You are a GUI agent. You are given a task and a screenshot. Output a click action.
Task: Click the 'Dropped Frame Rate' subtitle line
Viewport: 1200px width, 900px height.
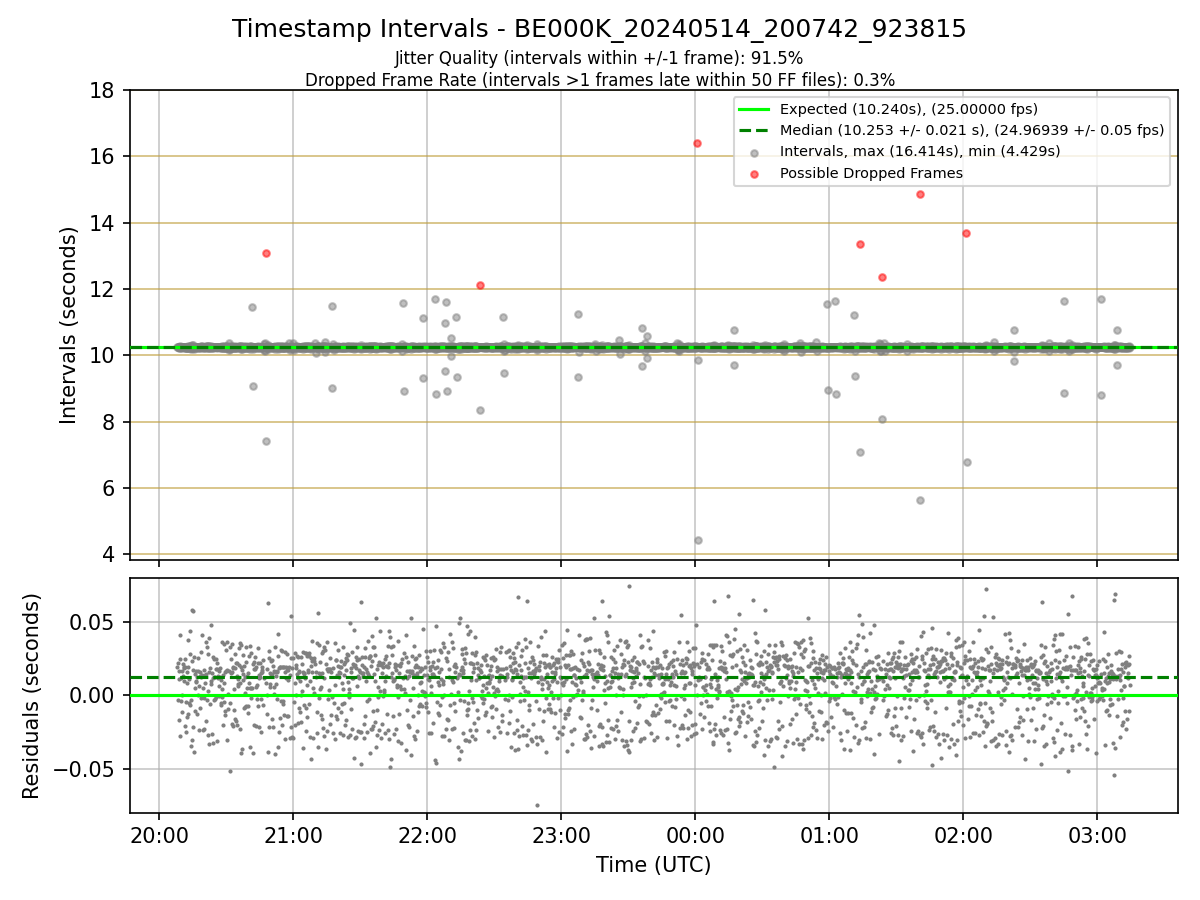coord(599,79)
